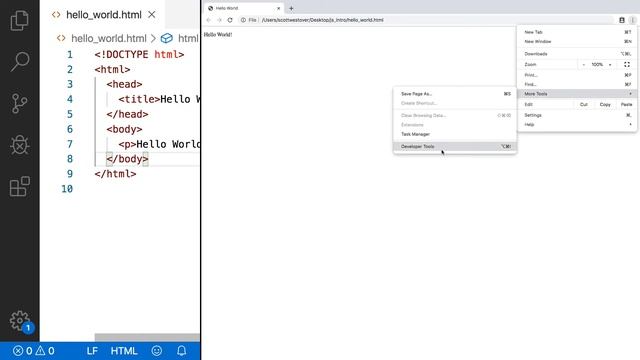The height and width of the screenshot is (360, 640).
Task: Click the Chrome three-dot menu button
Action: 632,20
